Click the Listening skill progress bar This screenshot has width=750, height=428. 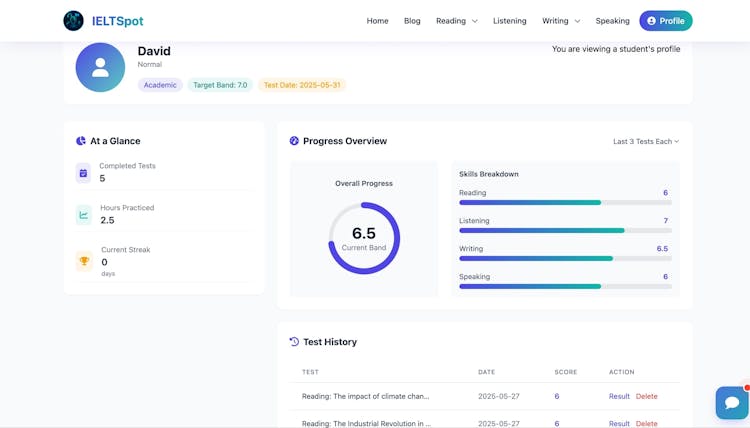click(x=565, y=231)
